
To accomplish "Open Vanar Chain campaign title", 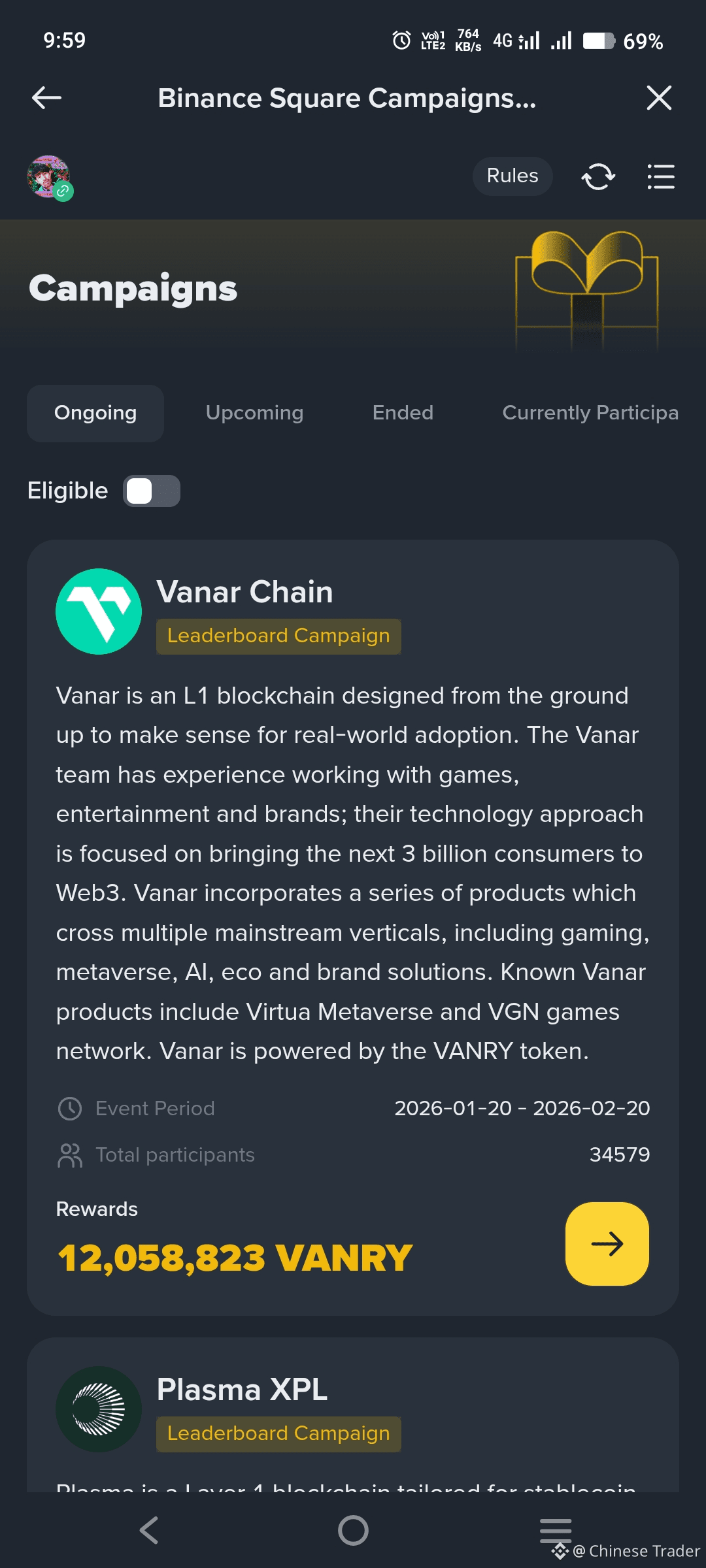I will pyautogui.click(x=244, y=592).
